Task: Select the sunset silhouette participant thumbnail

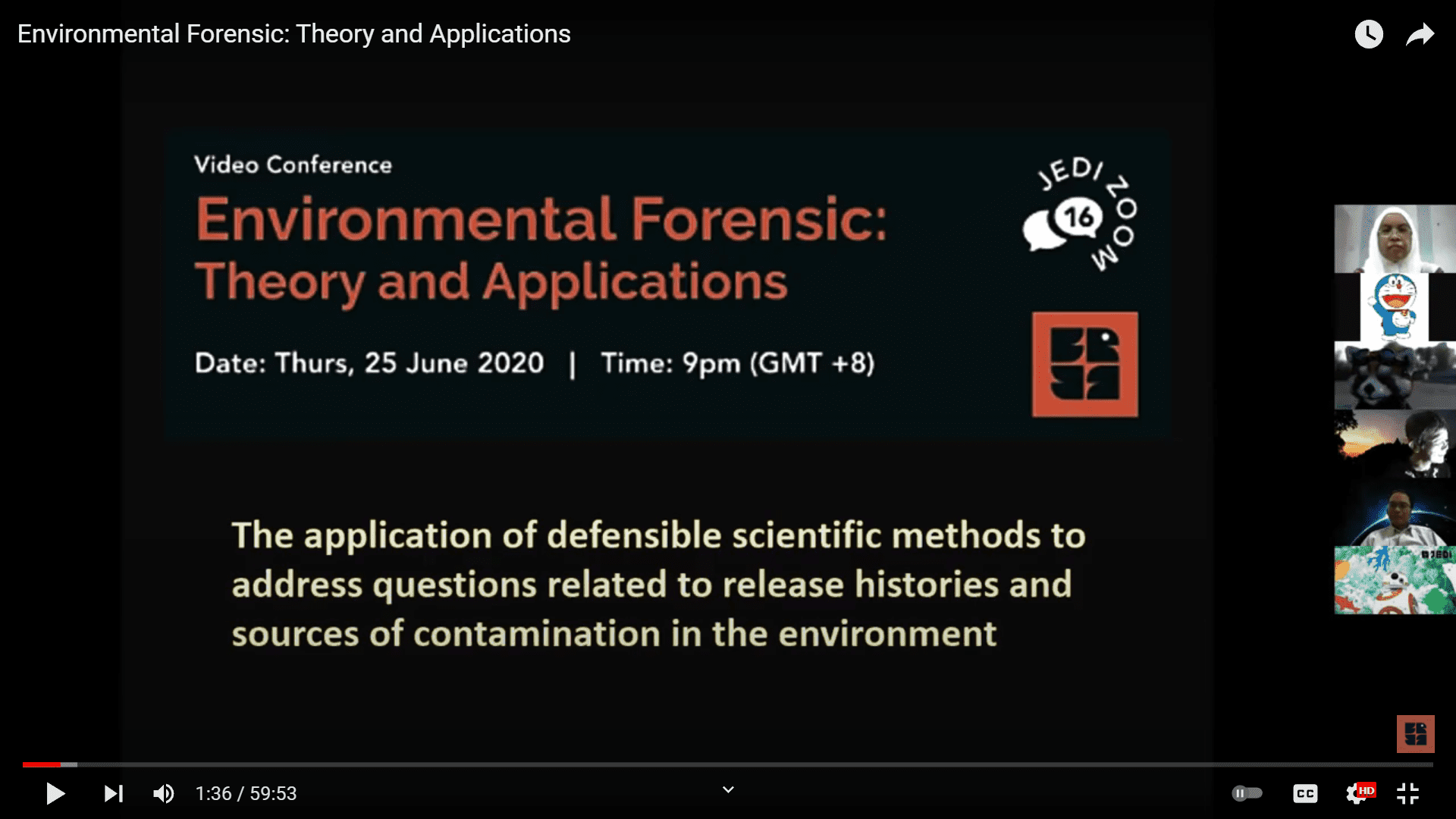Action: [x=1394, y=444]
